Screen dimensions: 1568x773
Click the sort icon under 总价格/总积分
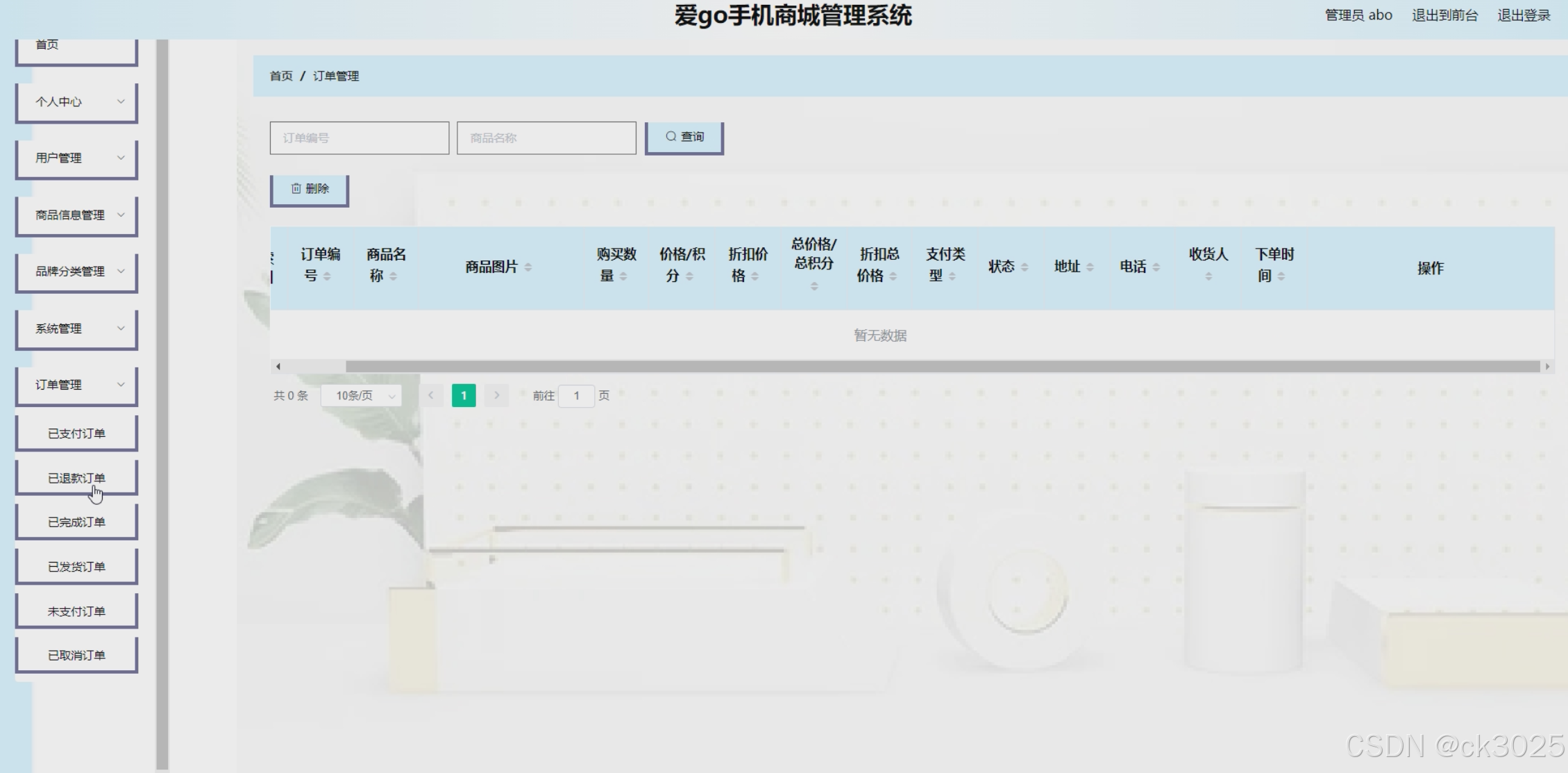814,286
